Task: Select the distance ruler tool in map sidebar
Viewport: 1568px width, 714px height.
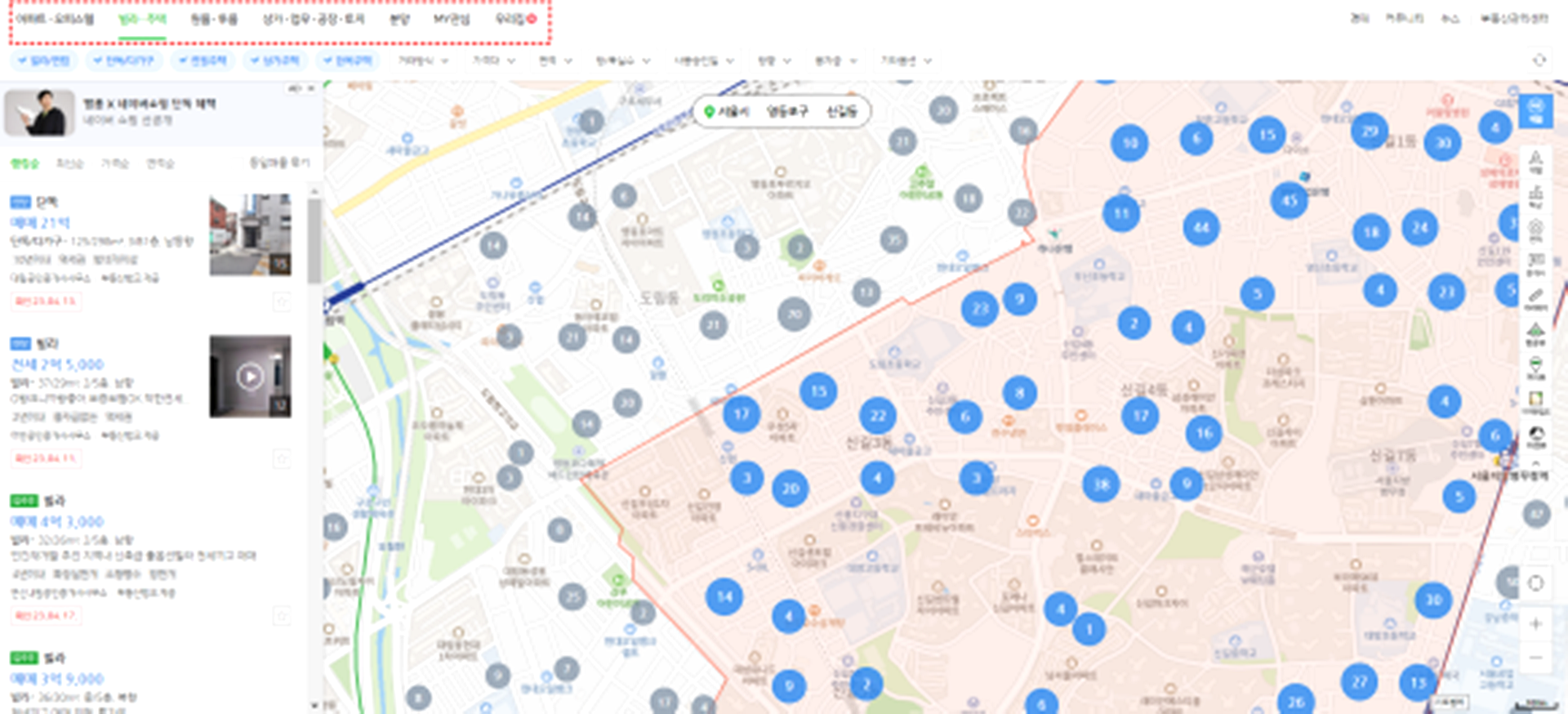Action: [1536, 298]
